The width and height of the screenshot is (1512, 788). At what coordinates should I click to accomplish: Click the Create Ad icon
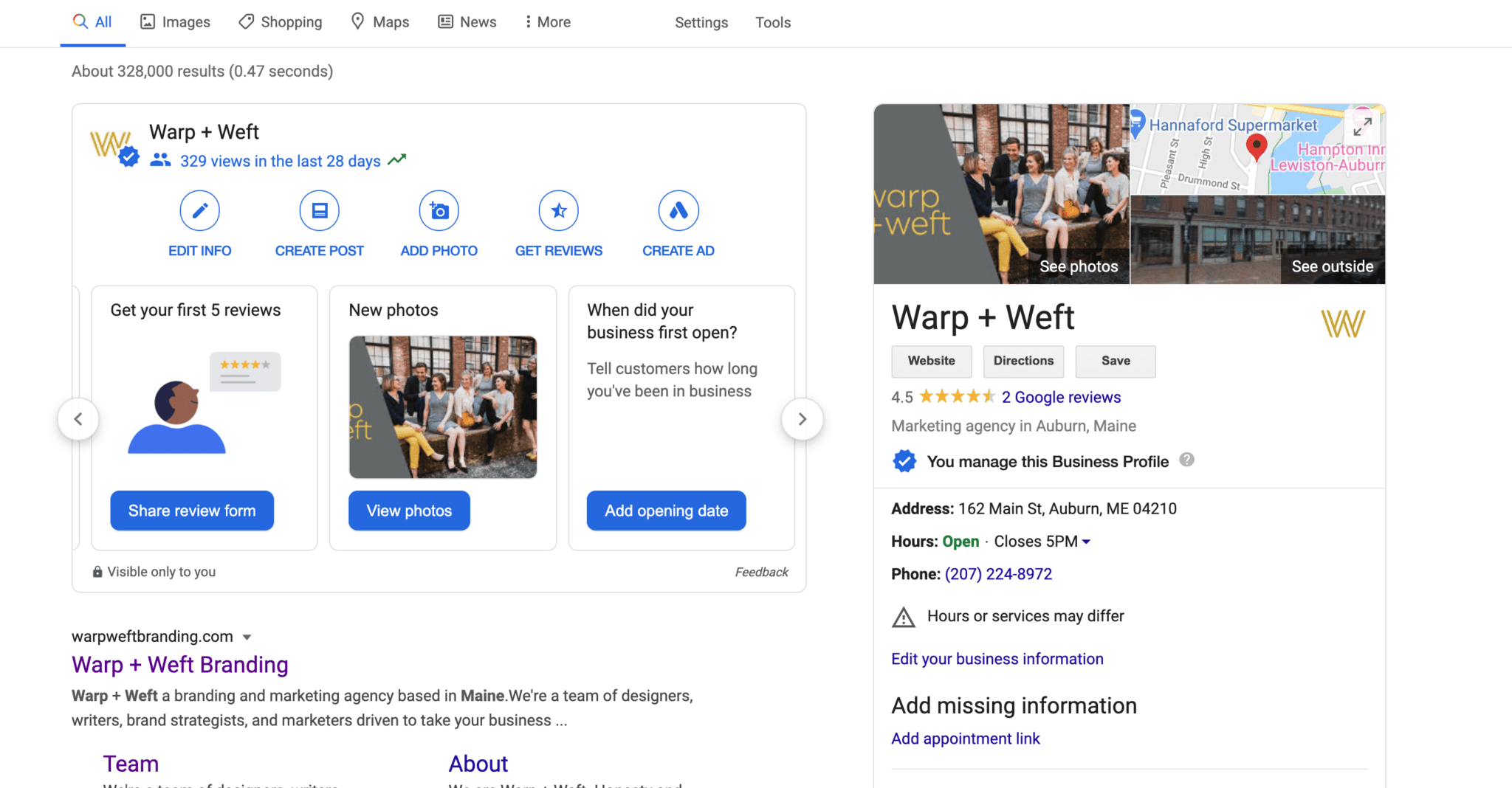click(678, 211)
